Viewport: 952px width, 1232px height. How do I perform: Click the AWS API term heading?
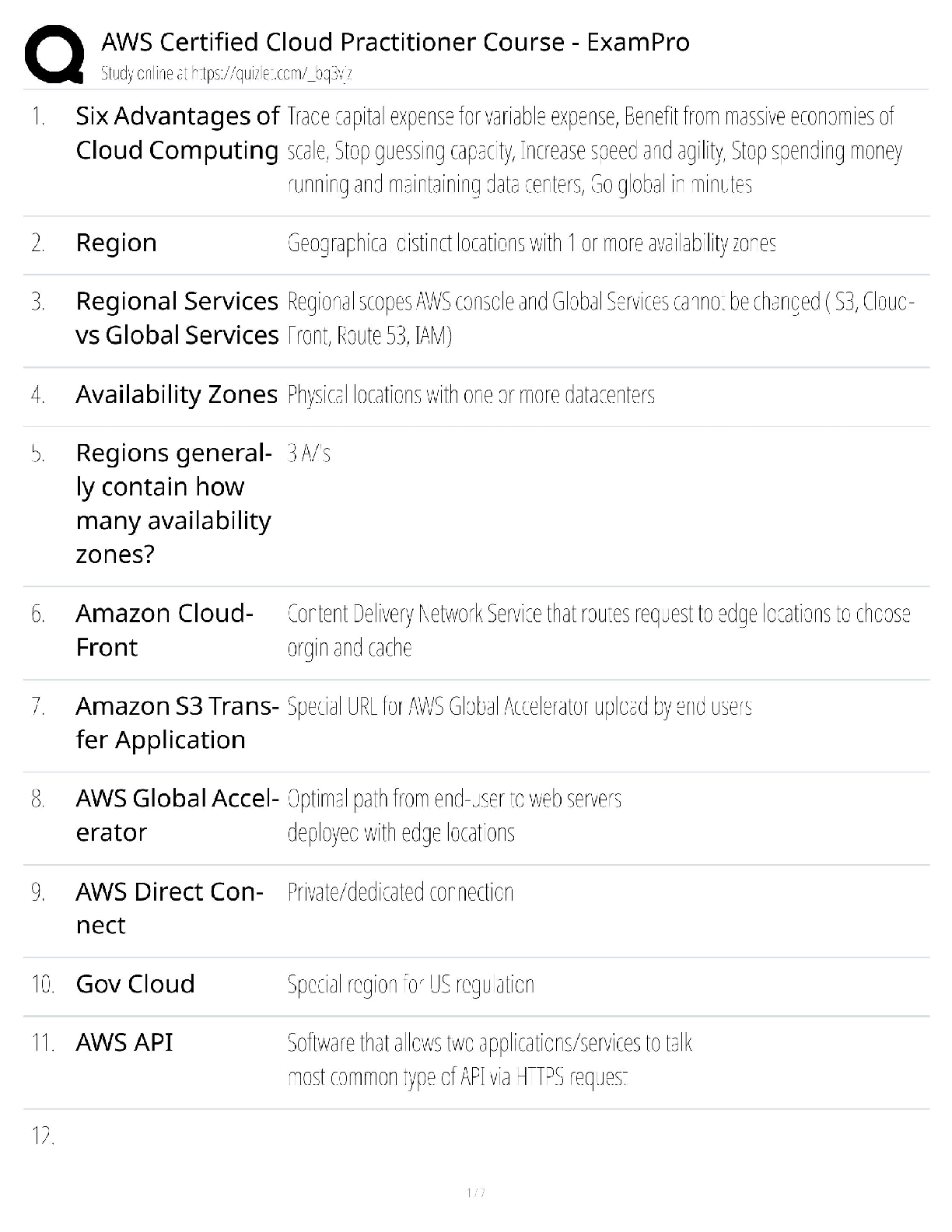[124, 1042]
